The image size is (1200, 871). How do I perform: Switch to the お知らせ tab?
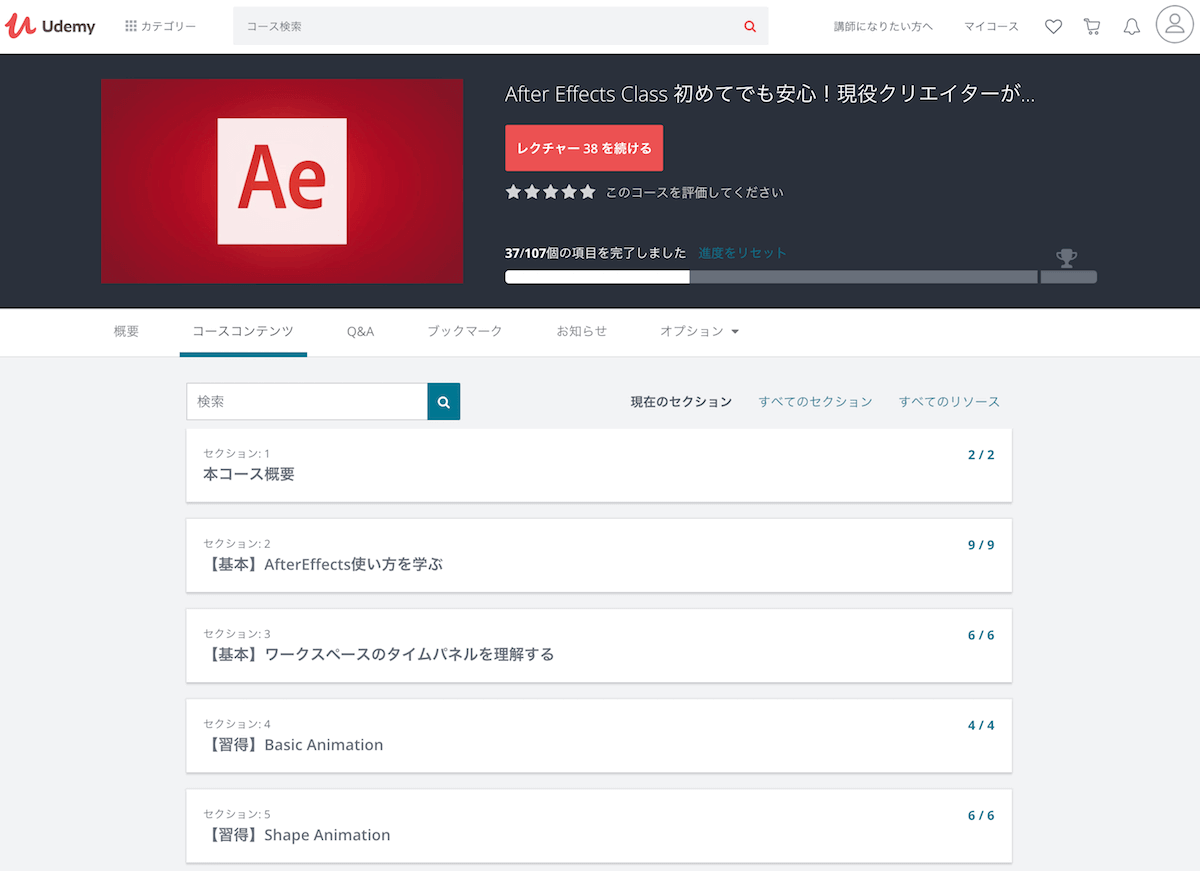[582, 331]
